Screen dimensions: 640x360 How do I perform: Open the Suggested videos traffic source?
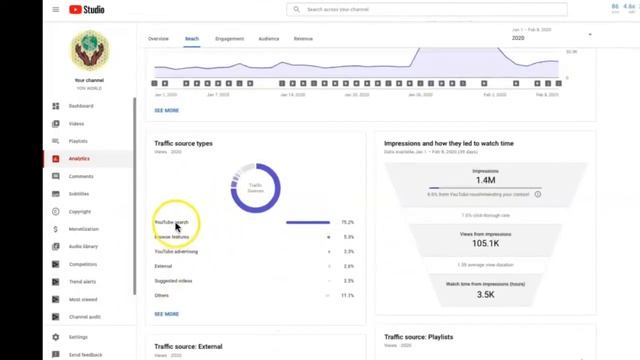[x=254, y=281]
